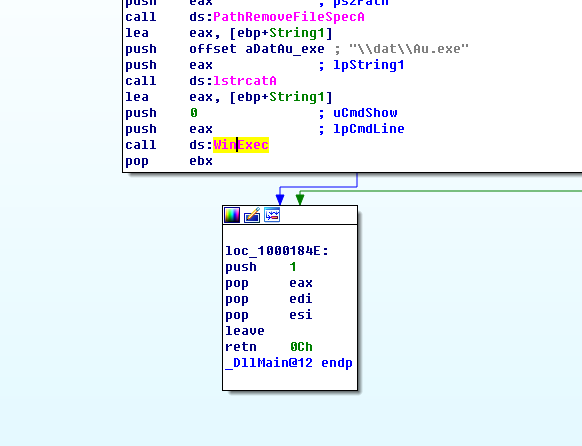Click the lstrcatA function reference

point(245,81)
